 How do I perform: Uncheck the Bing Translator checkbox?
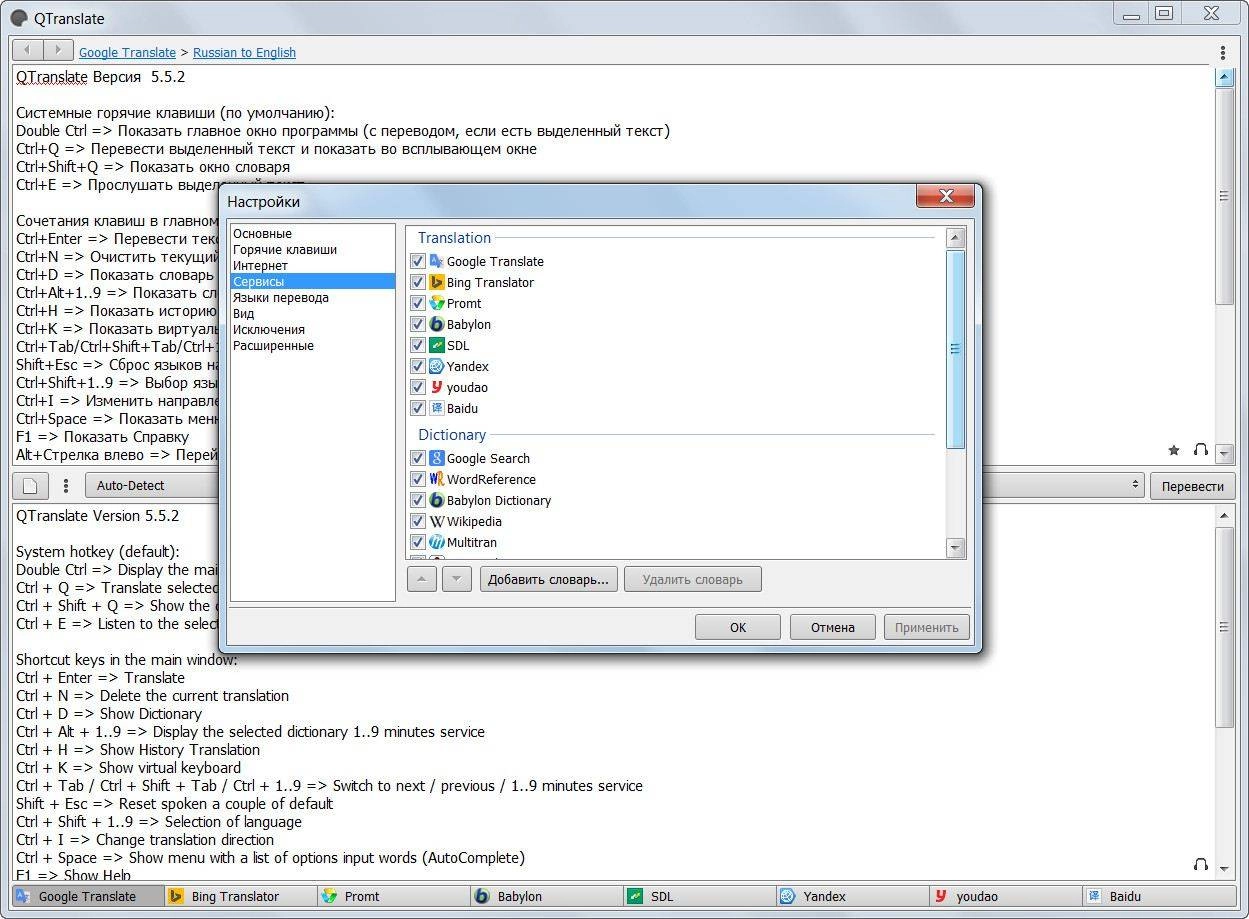[x=418, y=282]
